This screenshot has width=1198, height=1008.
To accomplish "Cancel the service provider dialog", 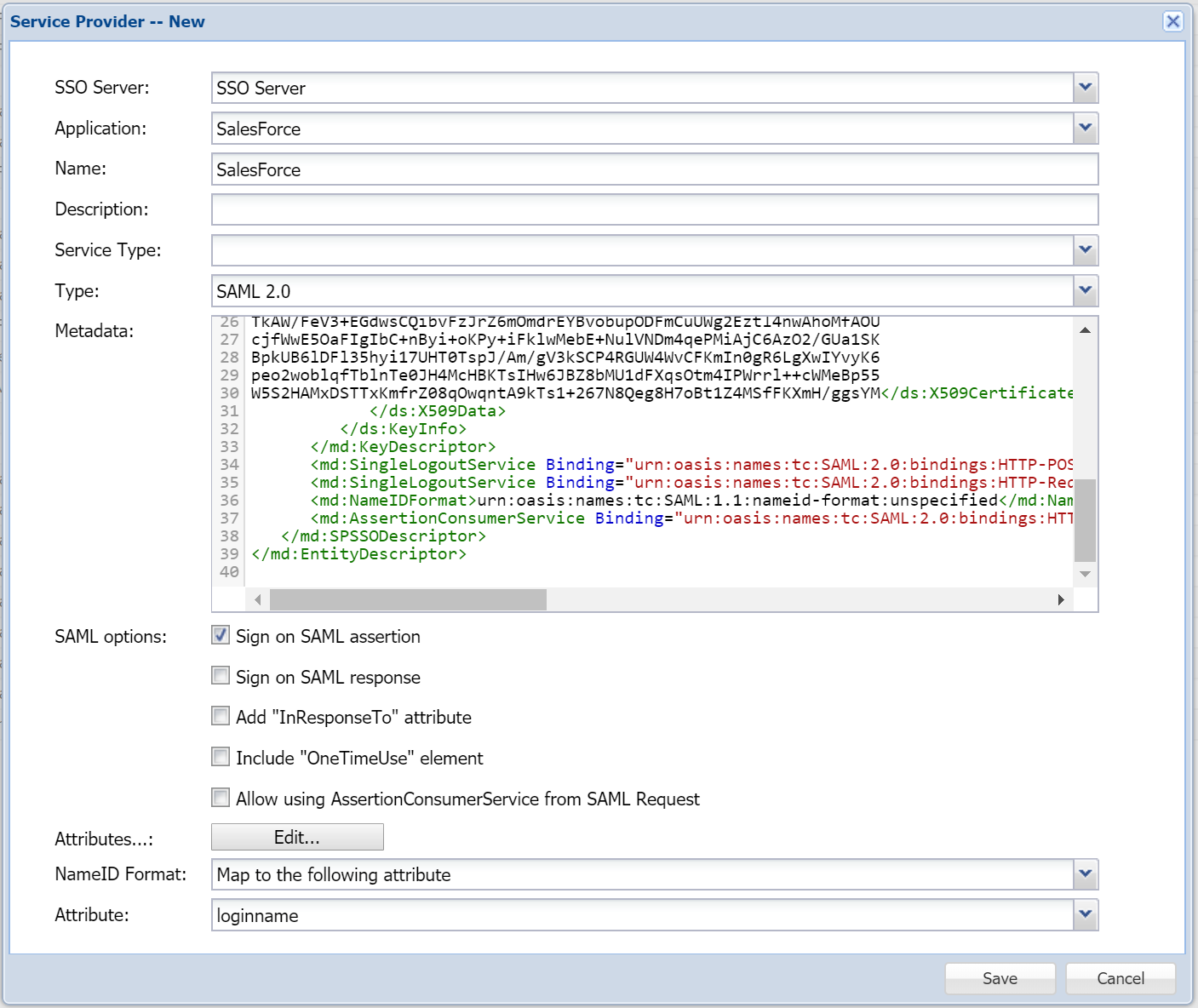I will coord(1120,978).
